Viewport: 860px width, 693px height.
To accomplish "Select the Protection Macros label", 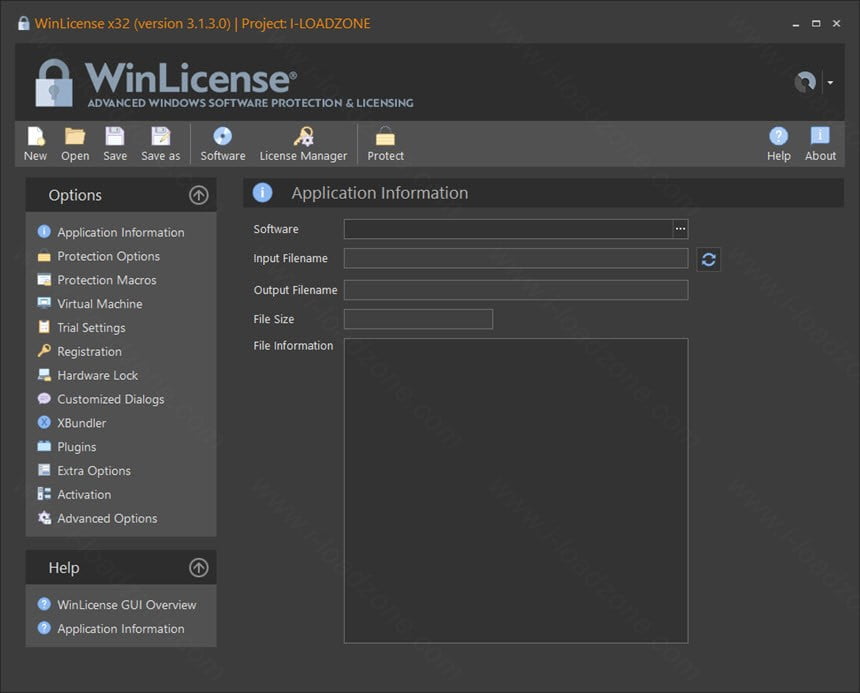I will tap(106, 280).
